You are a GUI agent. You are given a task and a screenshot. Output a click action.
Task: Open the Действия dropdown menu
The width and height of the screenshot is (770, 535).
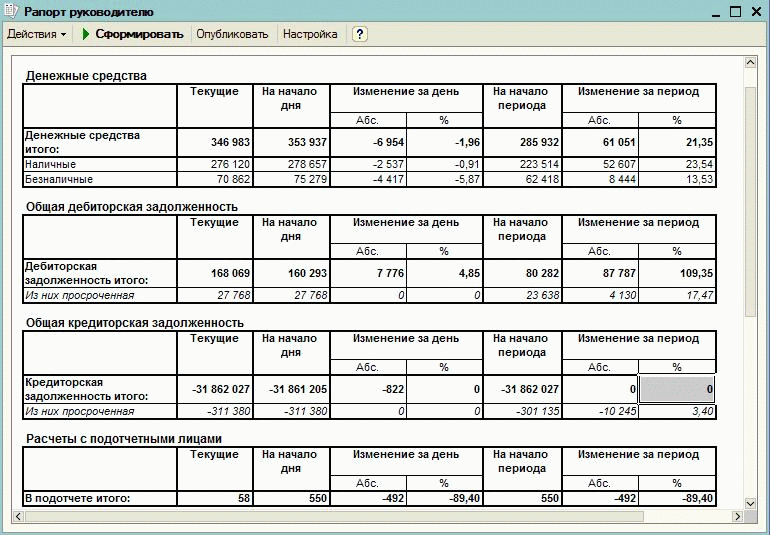36,34
